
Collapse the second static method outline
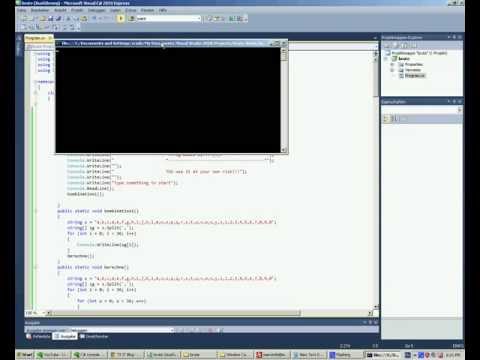coord(36,267)
